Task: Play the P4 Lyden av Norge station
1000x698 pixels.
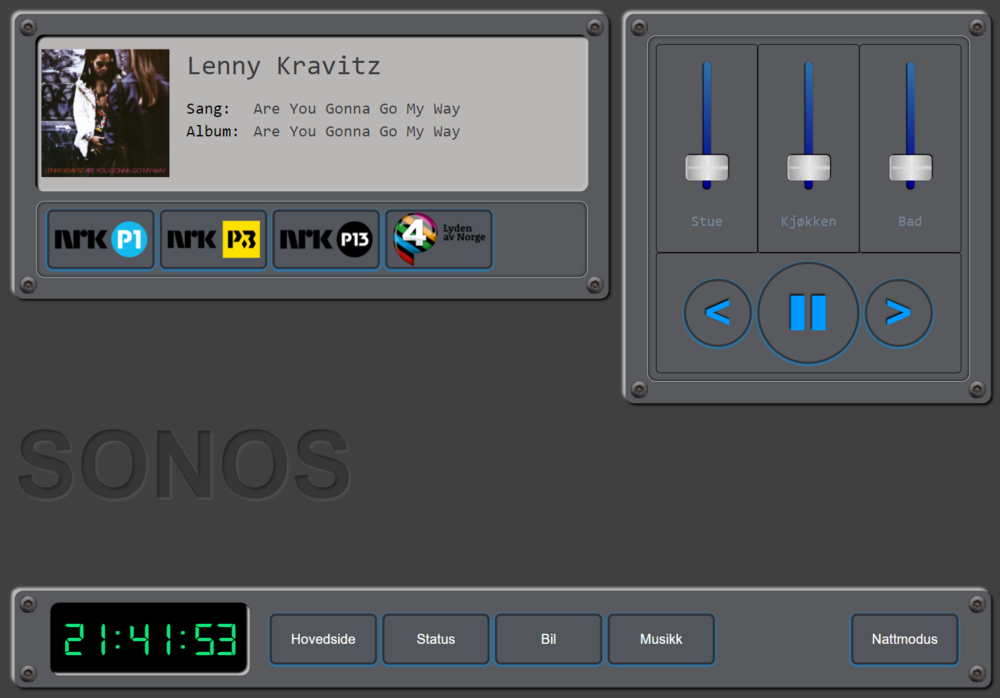Action: tap(439, 240)
